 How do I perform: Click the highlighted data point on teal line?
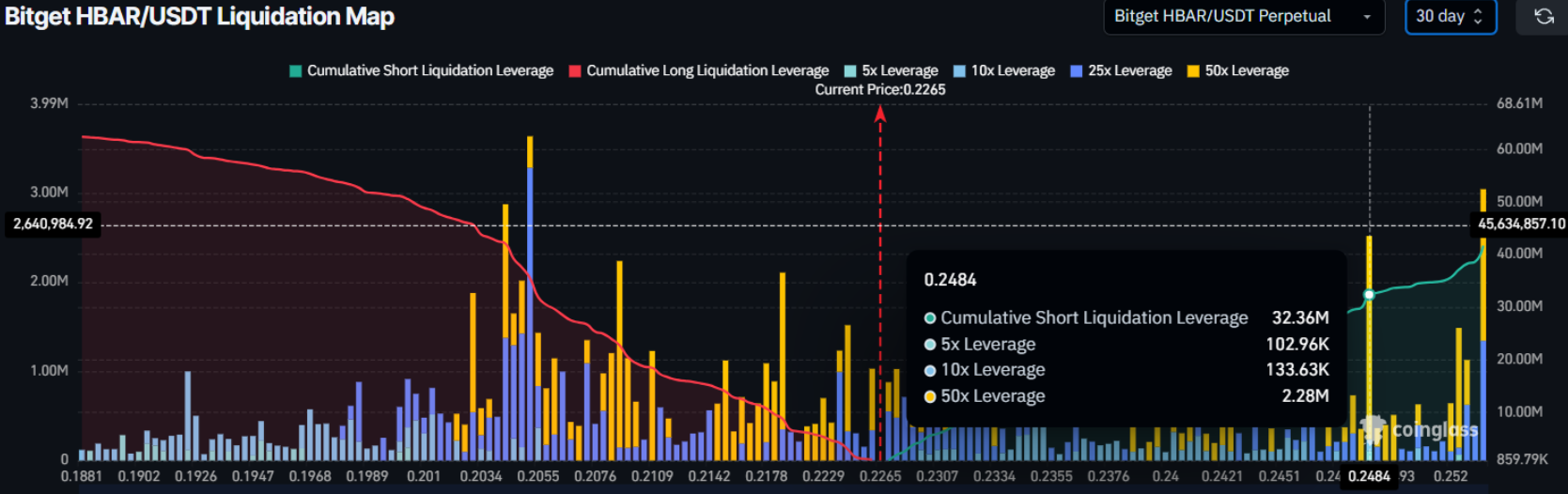click(1369, 295)
